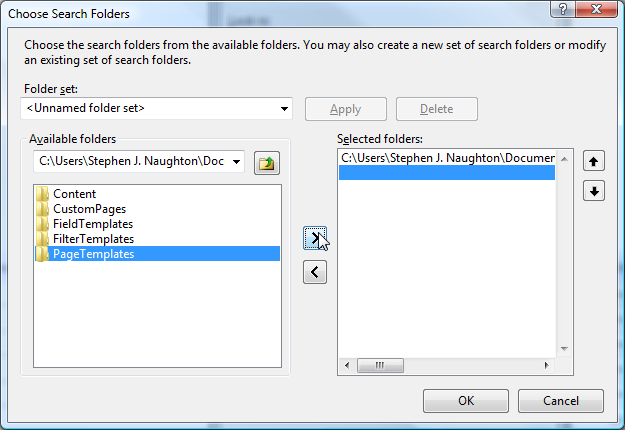
Task: Move selected folder up in list
Action: tap(594, 161)
